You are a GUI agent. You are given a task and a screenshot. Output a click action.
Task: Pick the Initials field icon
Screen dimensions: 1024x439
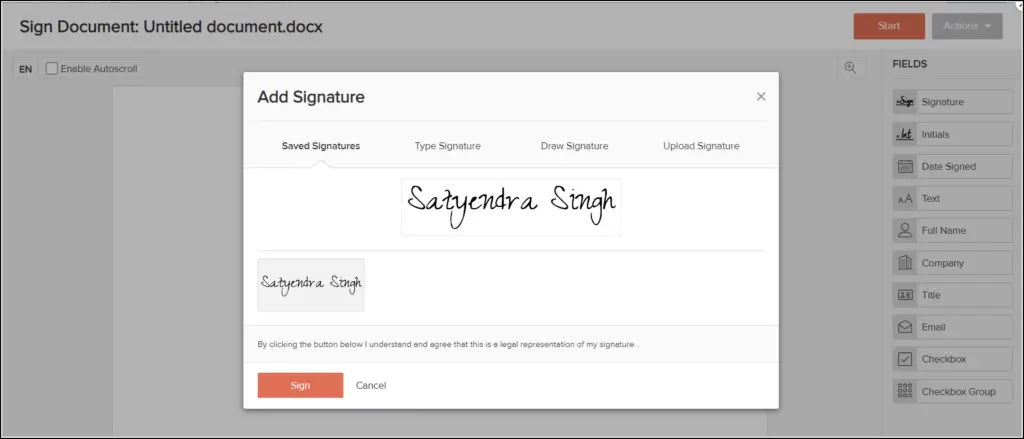tap(905, 134)
